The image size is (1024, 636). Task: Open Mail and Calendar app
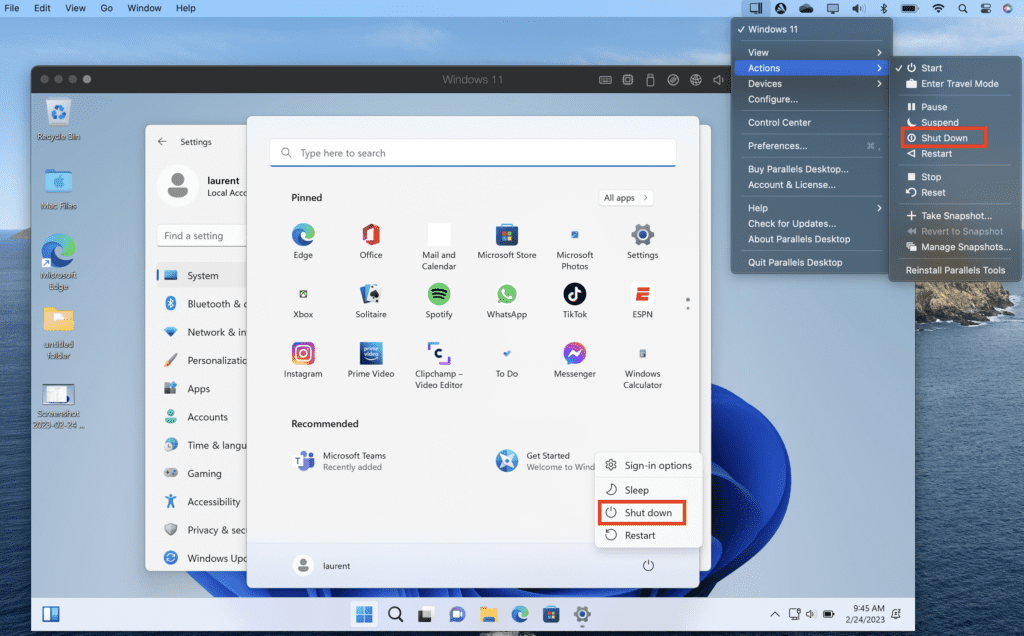pyautogui.click(x=439, y=246)
